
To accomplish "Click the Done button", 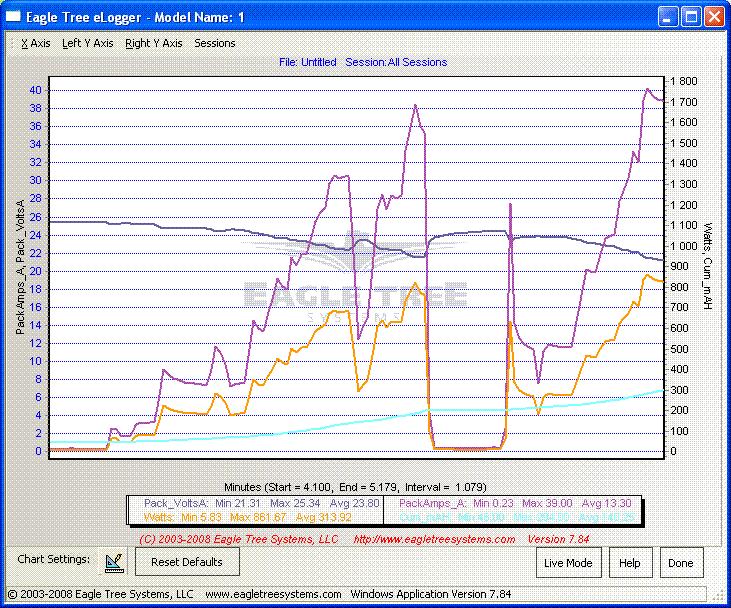I will [x=680, y=562].
